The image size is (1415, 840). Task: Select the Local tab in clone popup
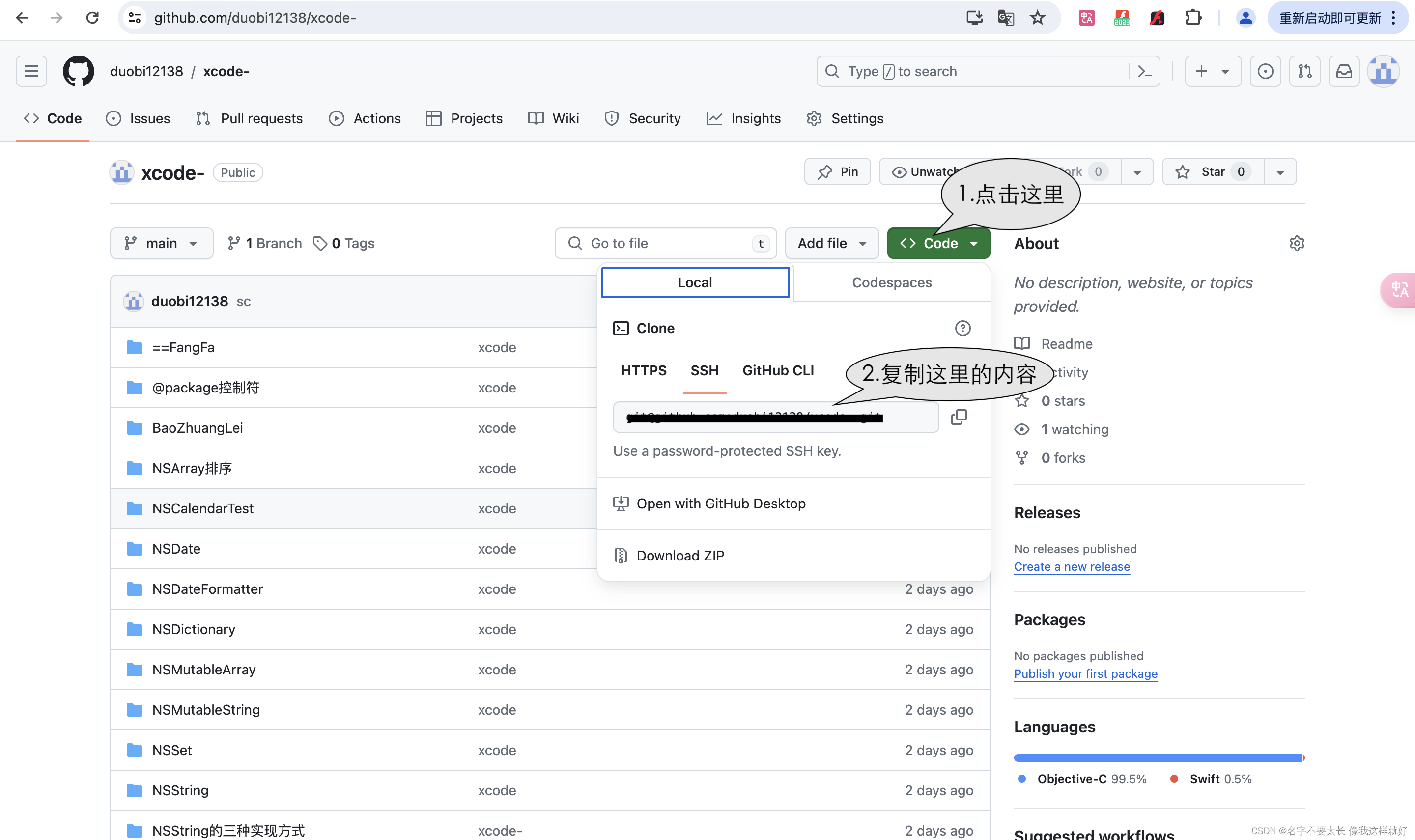point(695,282)
